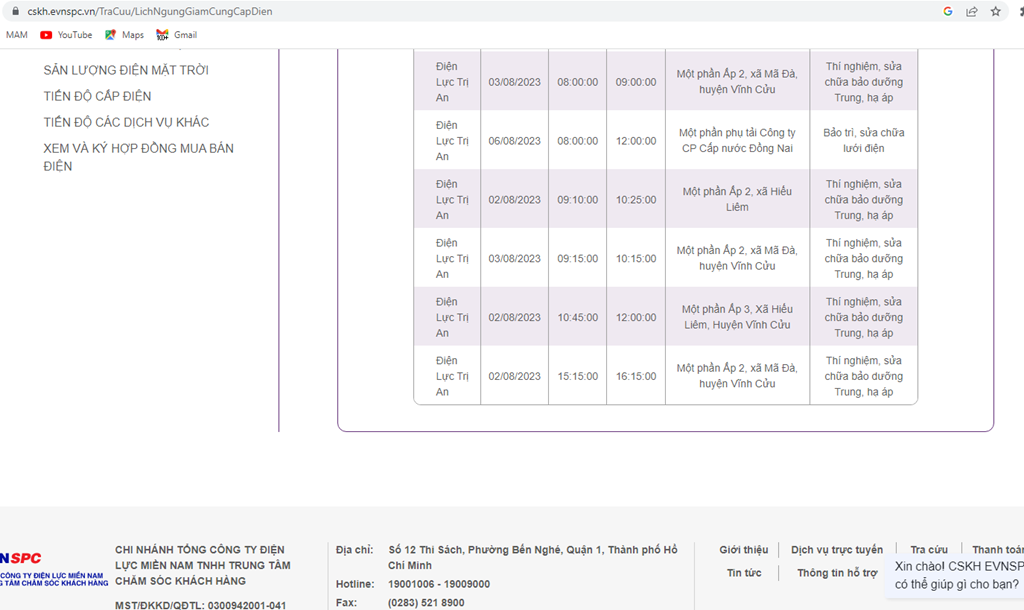Screen dimensions: 1024x610
Task: Open the Tin tức footer link
Action: pos(744,573)
